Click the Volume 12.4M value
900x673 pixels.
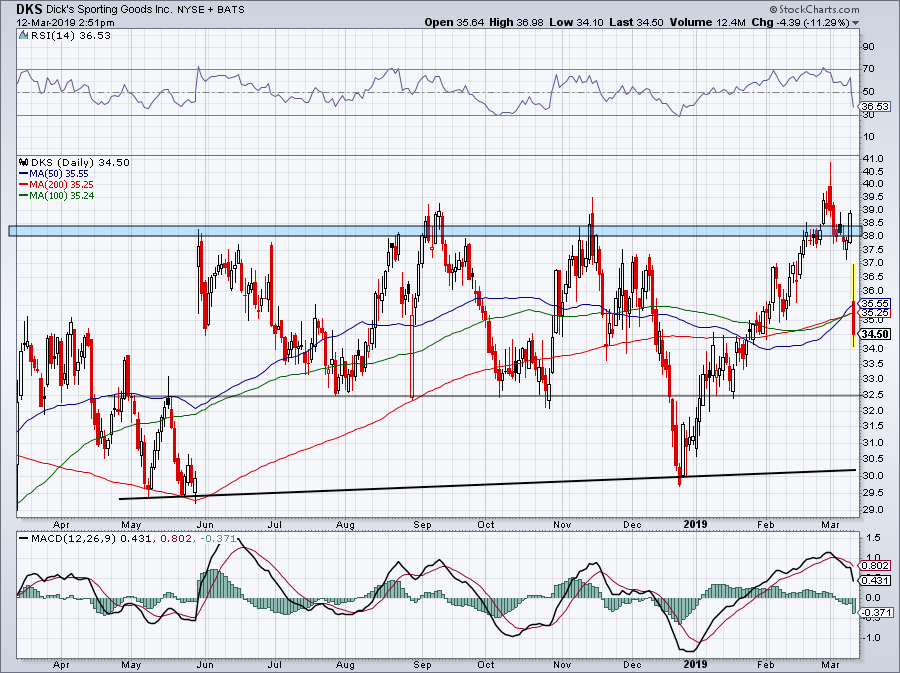[x=707, y=22]
